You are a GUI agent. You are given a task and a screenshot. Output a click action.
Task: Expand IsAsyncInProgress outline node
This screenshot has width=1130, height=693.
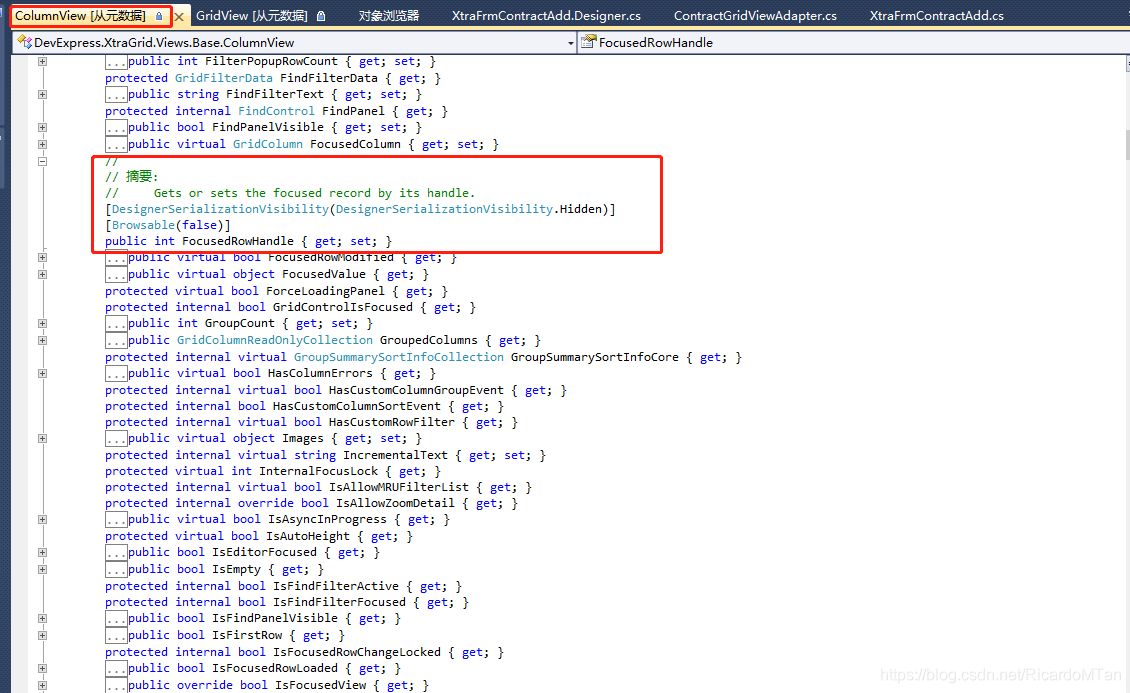(x=43, y=519)
